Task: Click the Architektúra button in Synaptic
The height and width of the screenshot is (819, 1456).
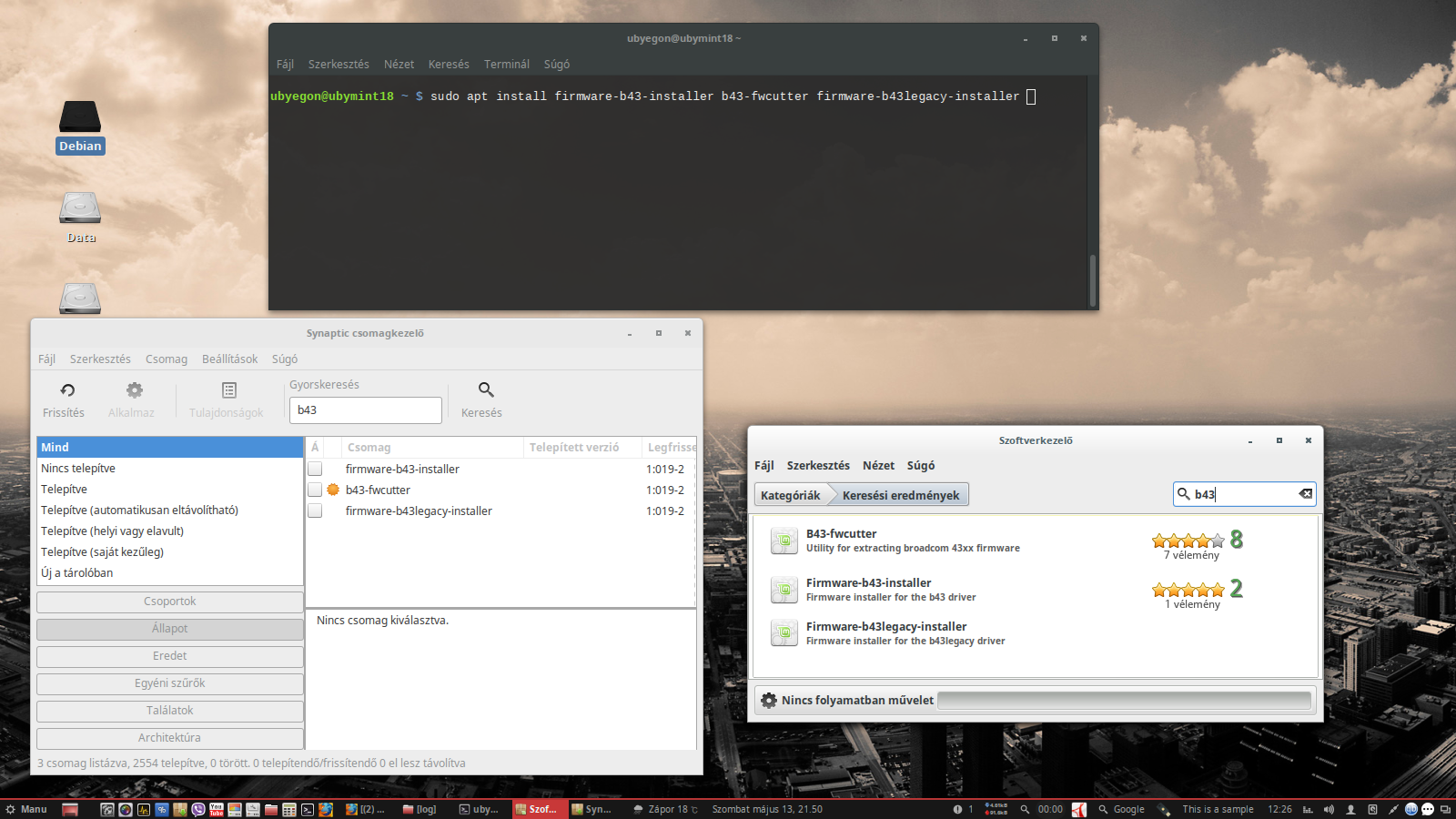Action: (x=170, y=738)
